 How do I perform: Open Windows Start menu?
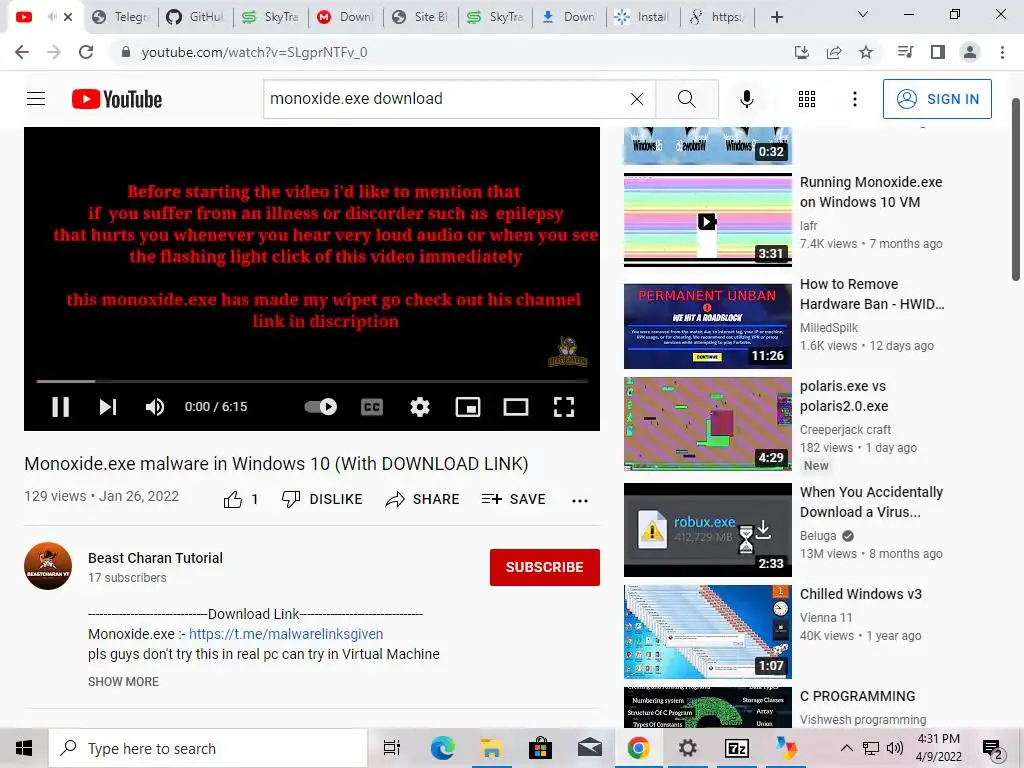(24, 748)
